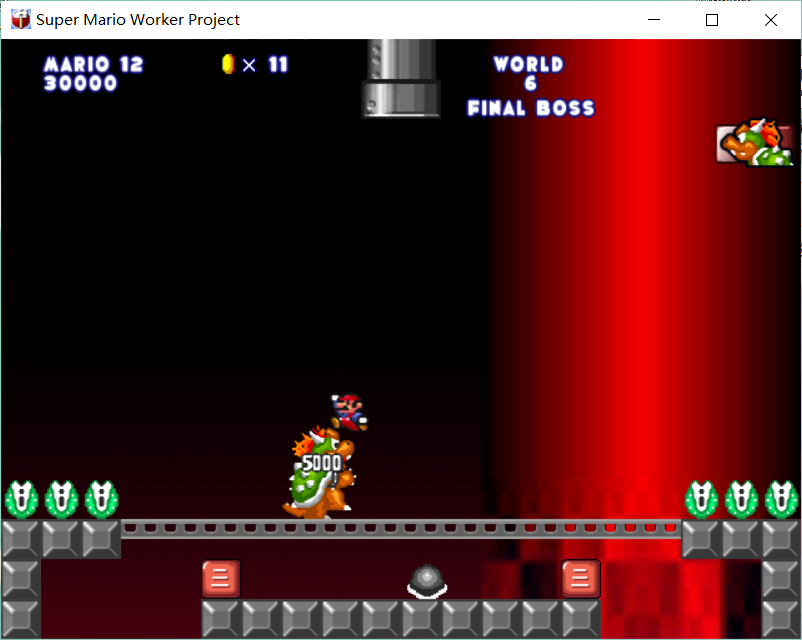Click the world number "6"

click(x=530, y=83)
